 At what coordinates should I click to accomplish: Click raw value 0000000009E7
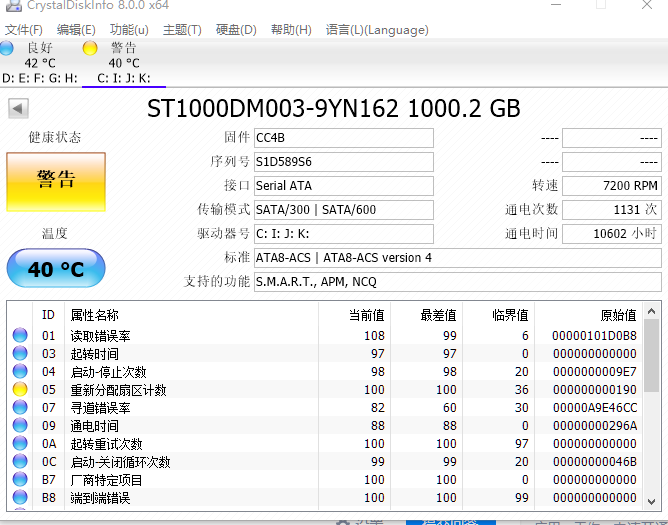tap(595, 372)
